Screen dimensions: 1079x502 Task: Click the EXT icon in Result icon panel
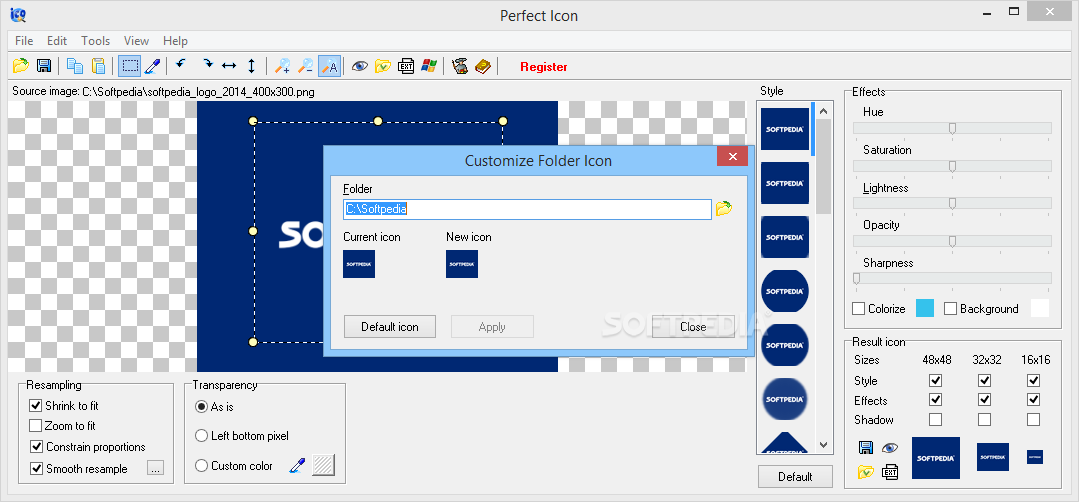click(890, 472)
